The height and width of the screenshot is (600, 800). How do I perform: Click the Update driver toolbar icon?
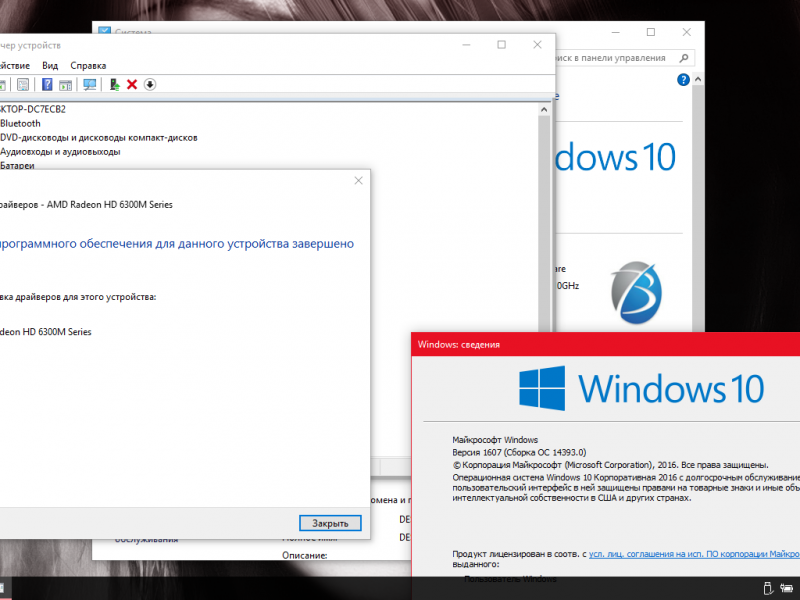114,85
